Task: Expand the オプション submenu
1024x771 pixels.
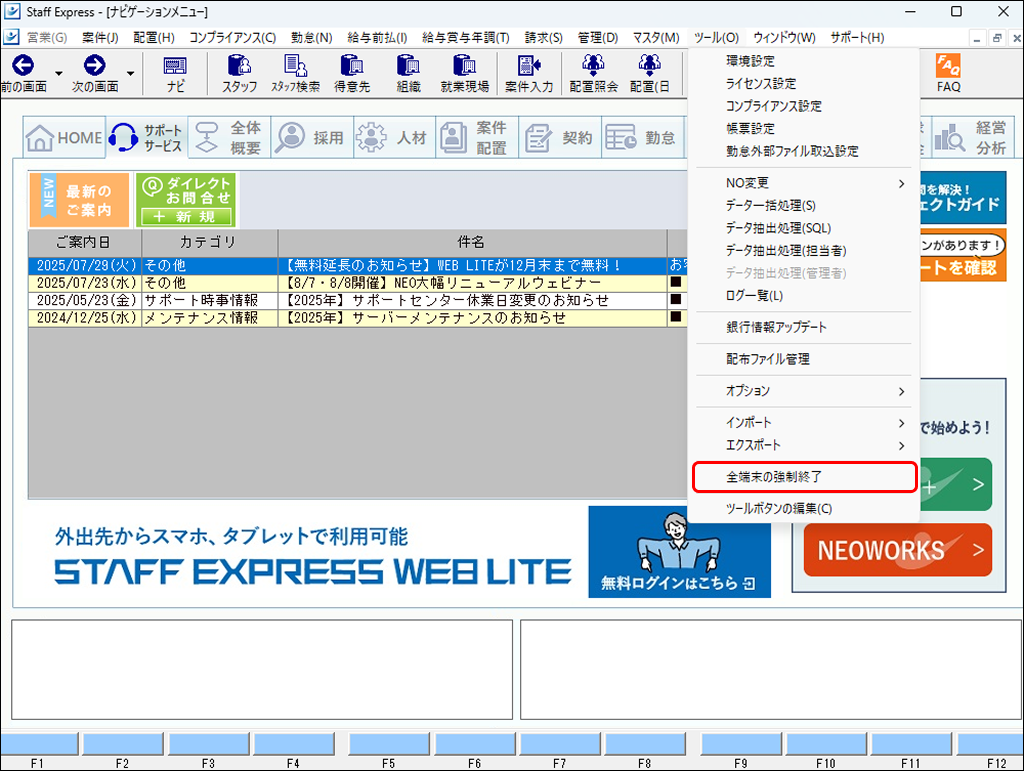Action: point(803,391)
